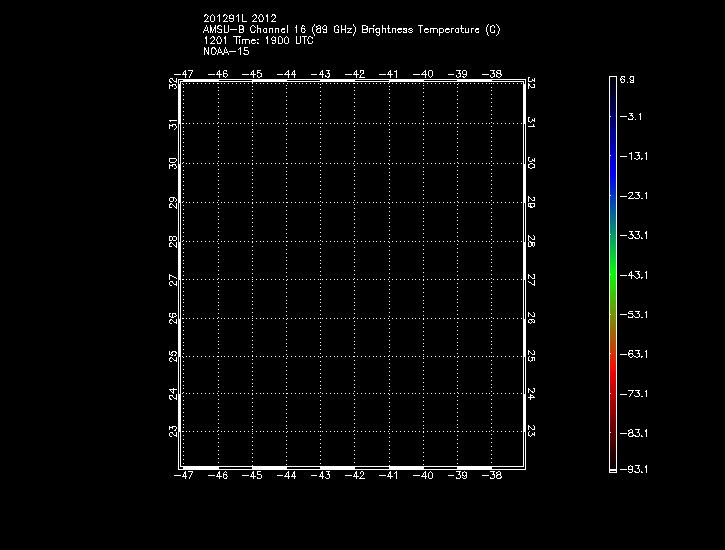Click the NOAA-15 satellite label

pos(226,51)
